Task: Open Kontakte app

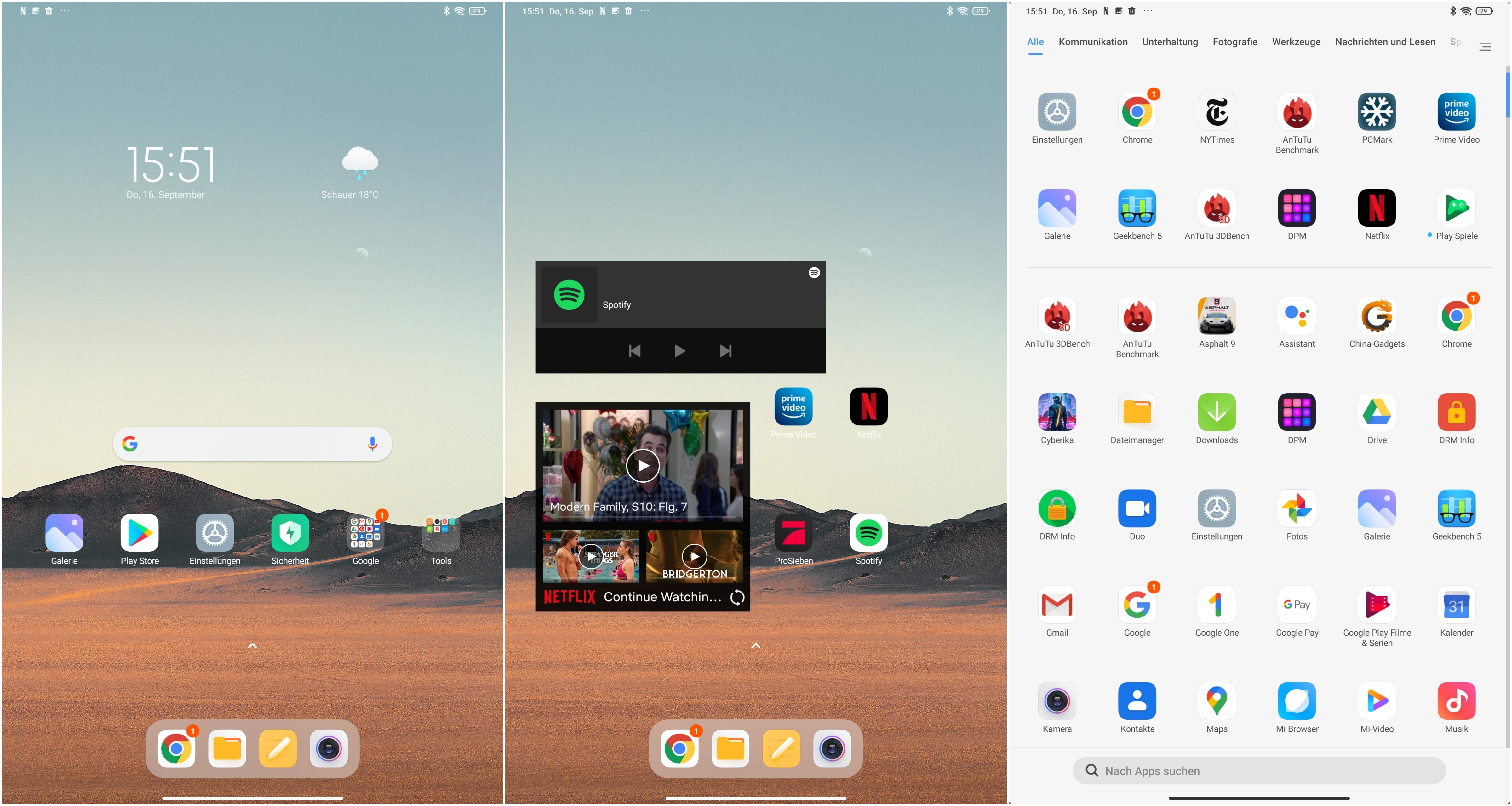Action: pos(1137,701)
